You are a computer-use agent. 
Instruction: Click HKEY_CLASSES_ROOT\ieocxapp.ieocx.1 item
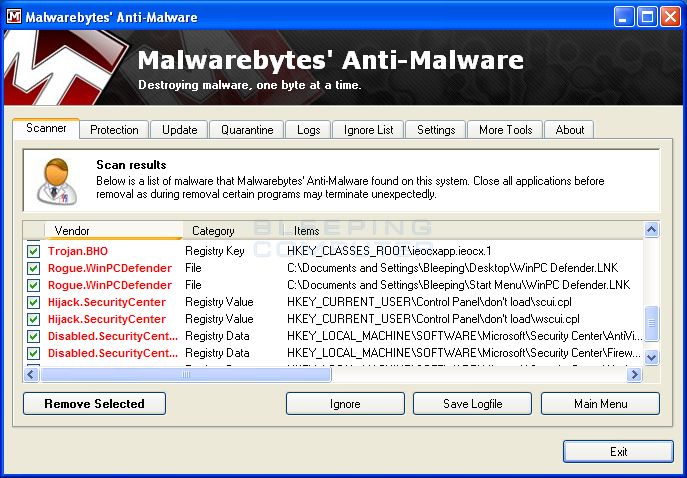pos(389,251)
